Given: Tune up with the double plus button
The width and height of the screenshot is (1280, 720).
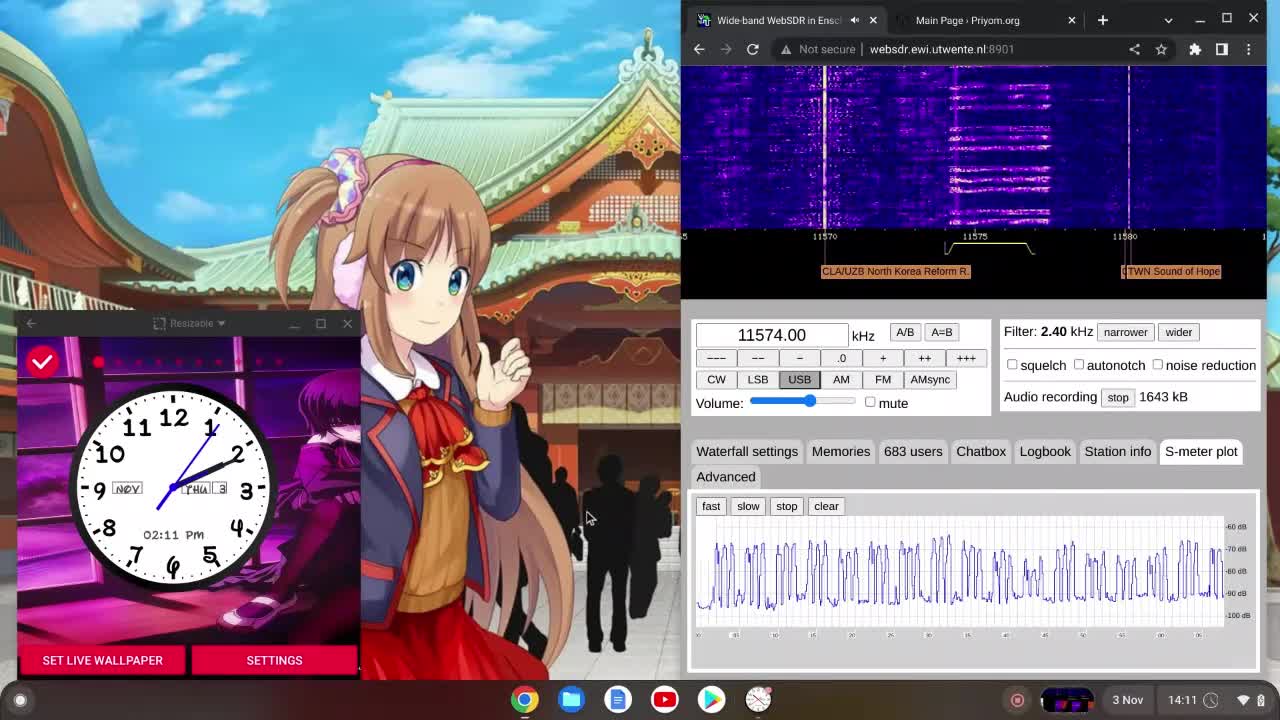Looking at the screenshot, I should tap(924, 358).
